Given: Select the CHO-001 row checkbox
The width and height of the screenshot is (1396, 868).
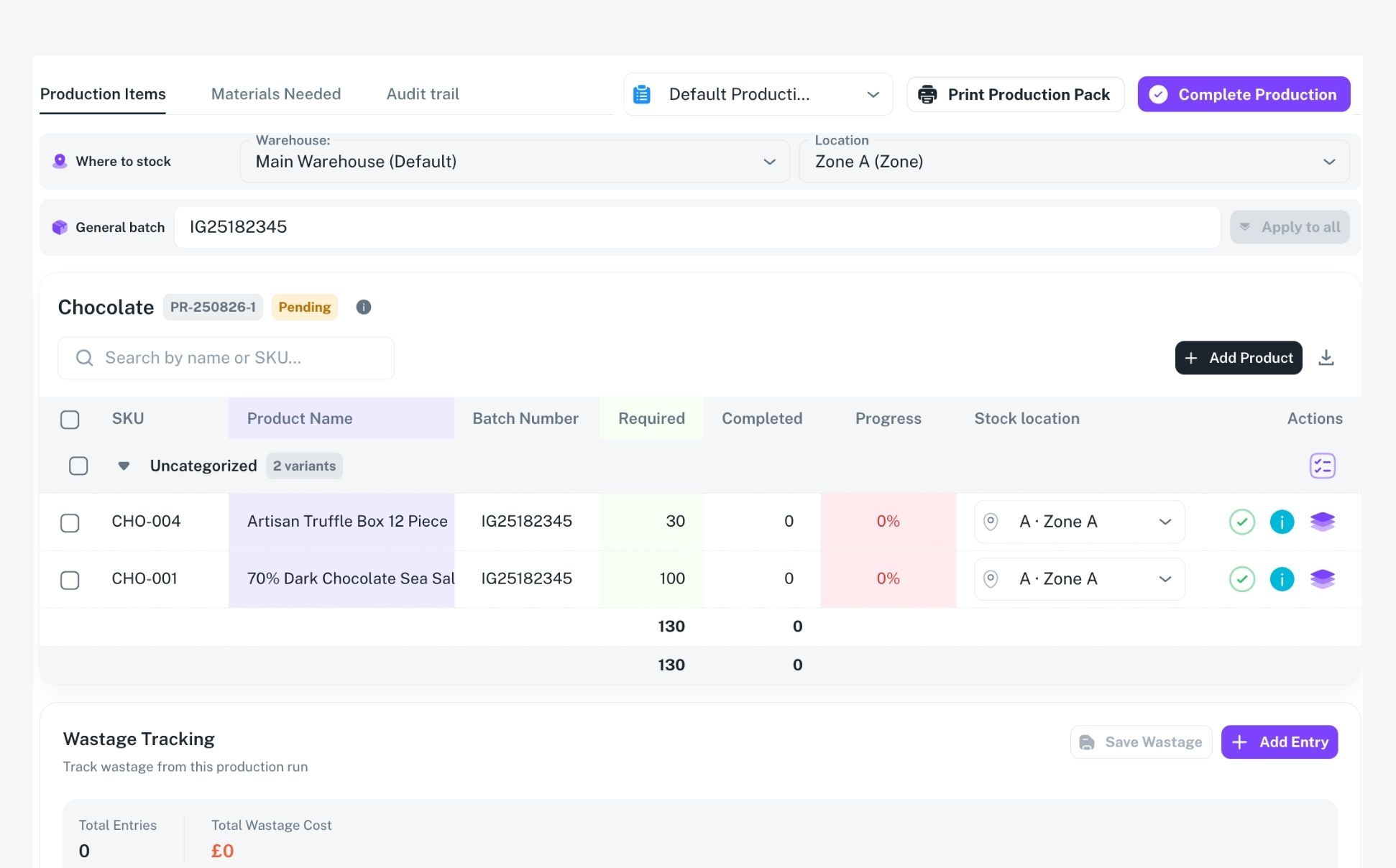Looking at the screenshot, I should click(x=70, y=580).
